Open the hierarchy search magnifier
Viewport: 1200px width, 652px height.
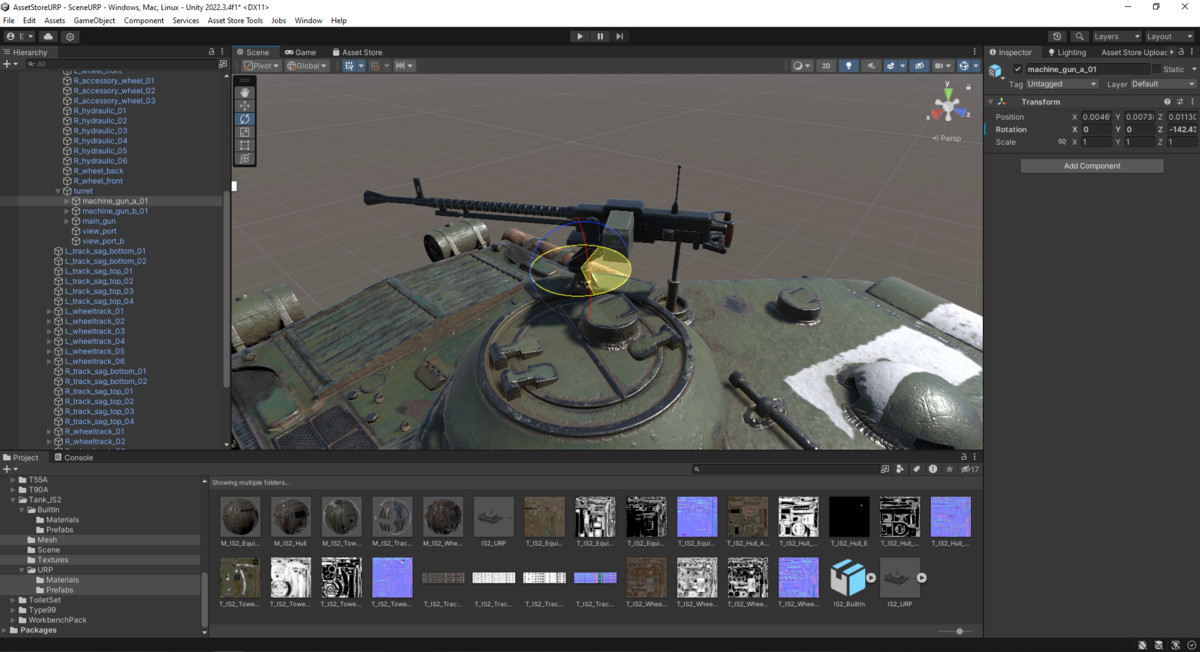pyautogui.click(x=30, y=62)
